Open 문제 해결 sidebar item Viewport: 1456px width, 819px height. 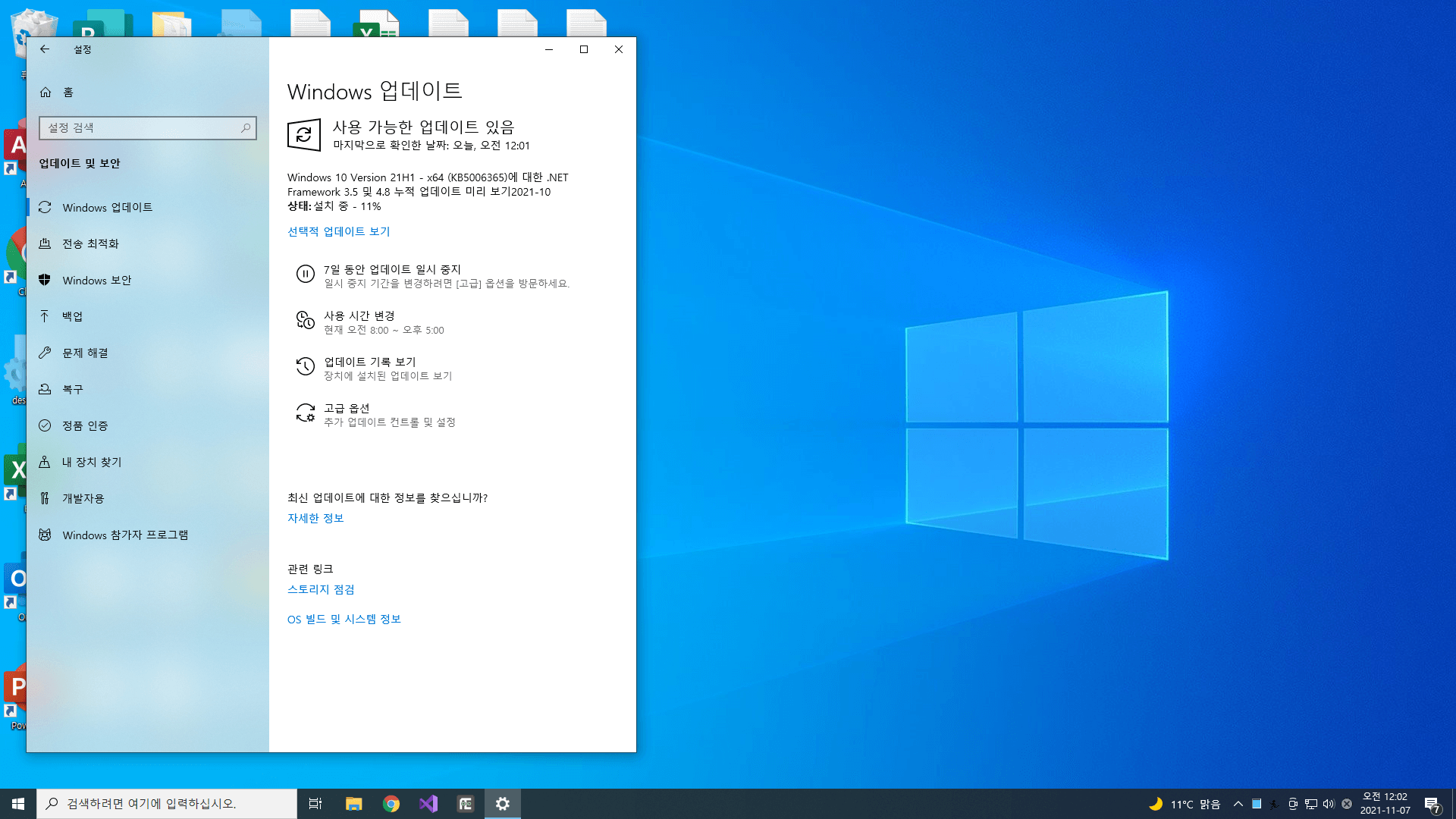click(x=148, y=353)
